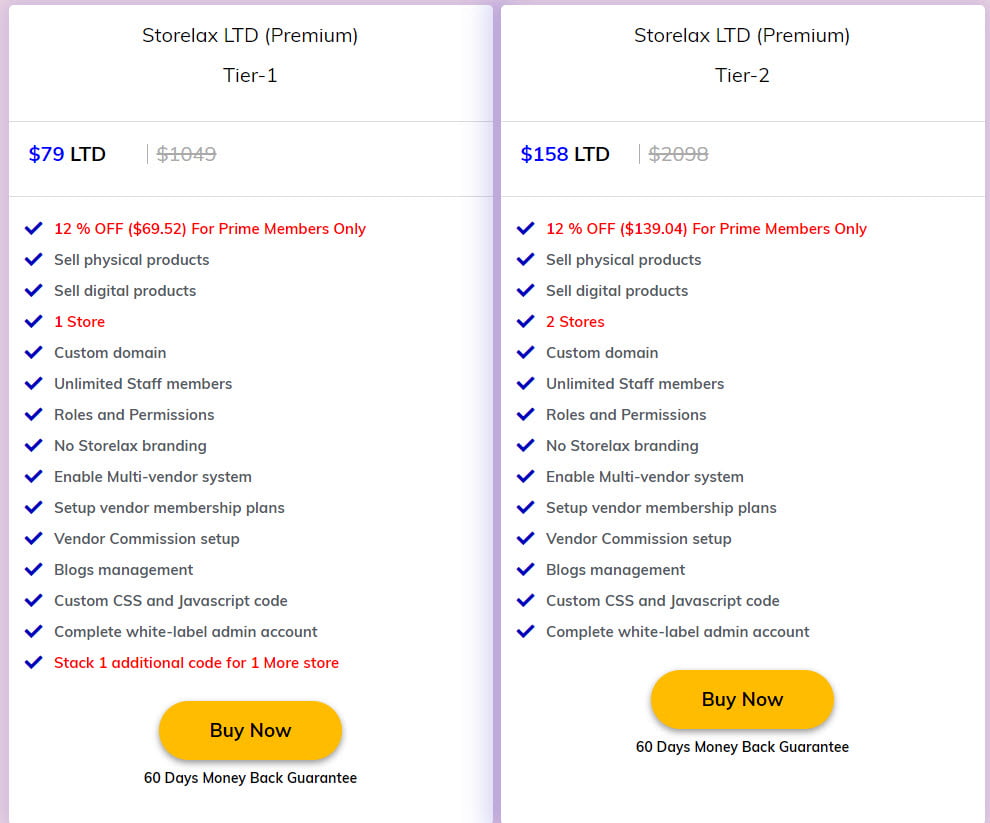Click the Tier-1 Vendor Commission setup checkmark

coord(34,538)
